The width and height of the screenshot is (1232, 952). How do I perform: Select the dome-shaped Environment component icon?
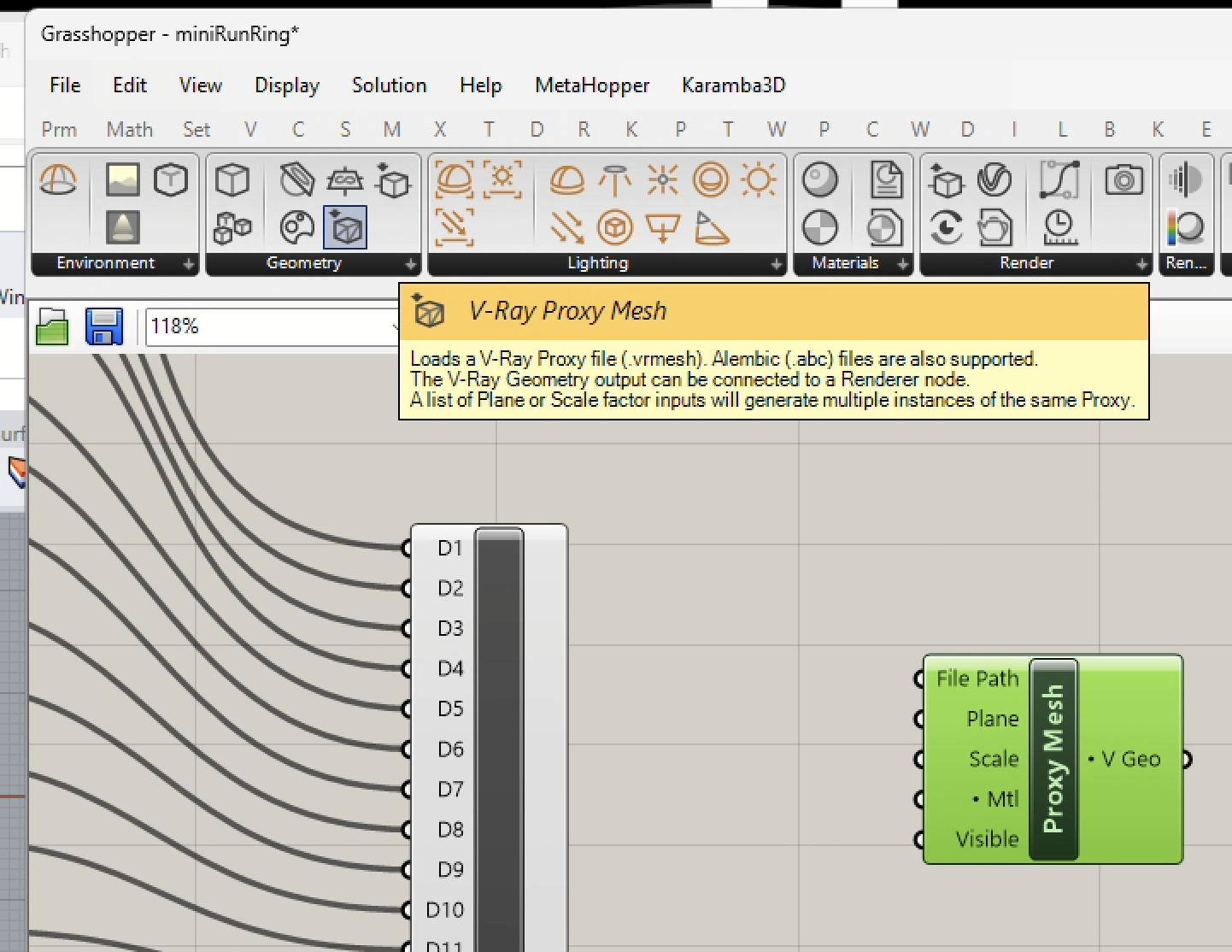[x=58, y=180]
